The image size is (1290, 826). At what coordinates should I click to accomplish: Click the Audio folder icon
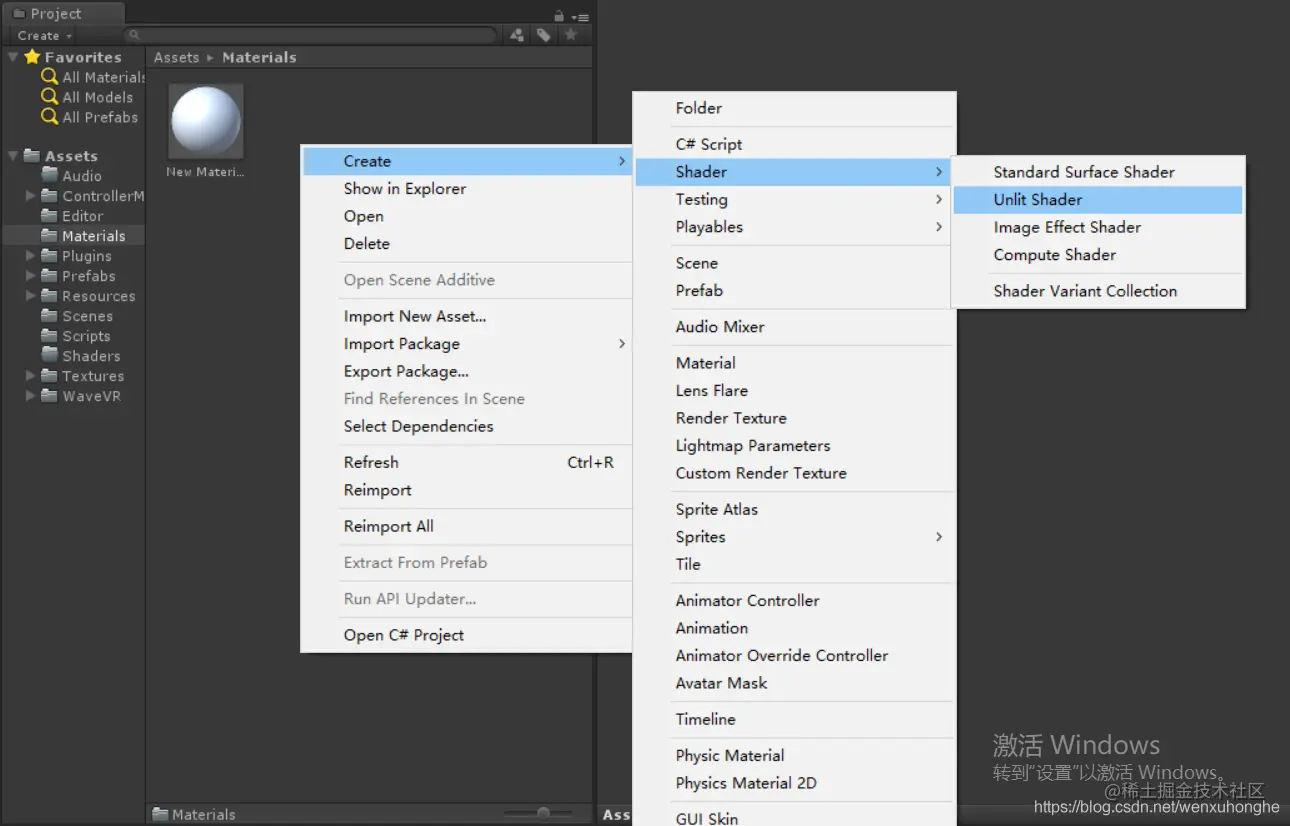coord(49,175)
